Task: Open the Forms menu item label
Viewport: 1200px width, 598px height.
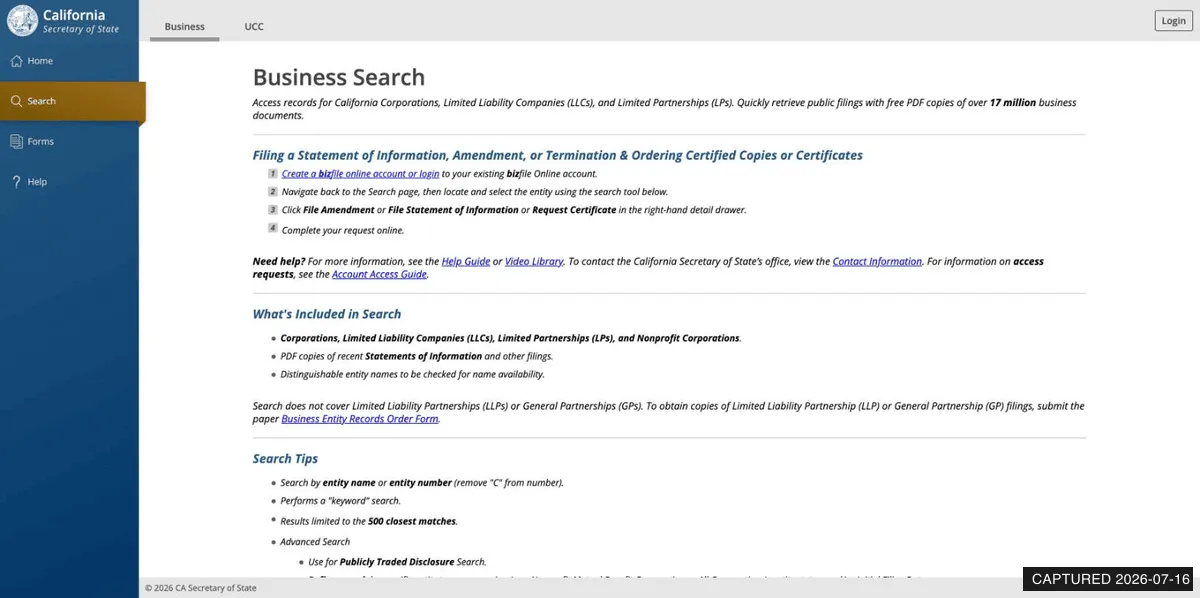Action: pos(41,141)
